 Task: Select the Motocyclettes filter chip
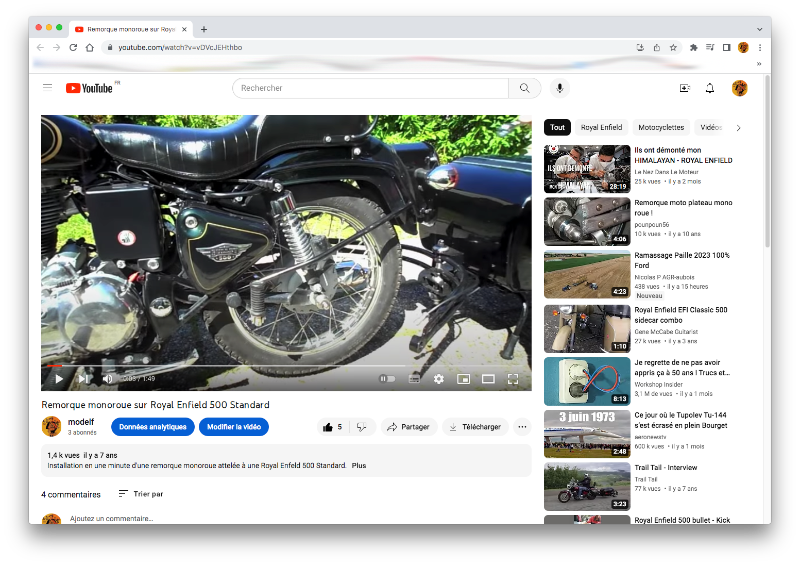[661, 128]
